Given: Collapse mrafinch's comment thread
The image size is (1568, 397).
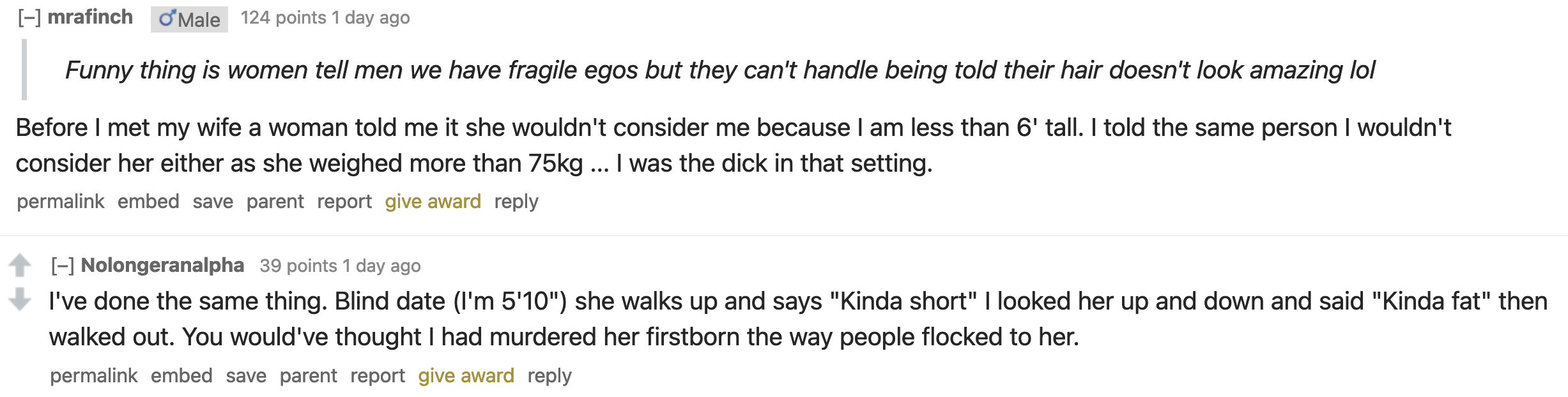Looking at the screenshot, I should (29, 18).
